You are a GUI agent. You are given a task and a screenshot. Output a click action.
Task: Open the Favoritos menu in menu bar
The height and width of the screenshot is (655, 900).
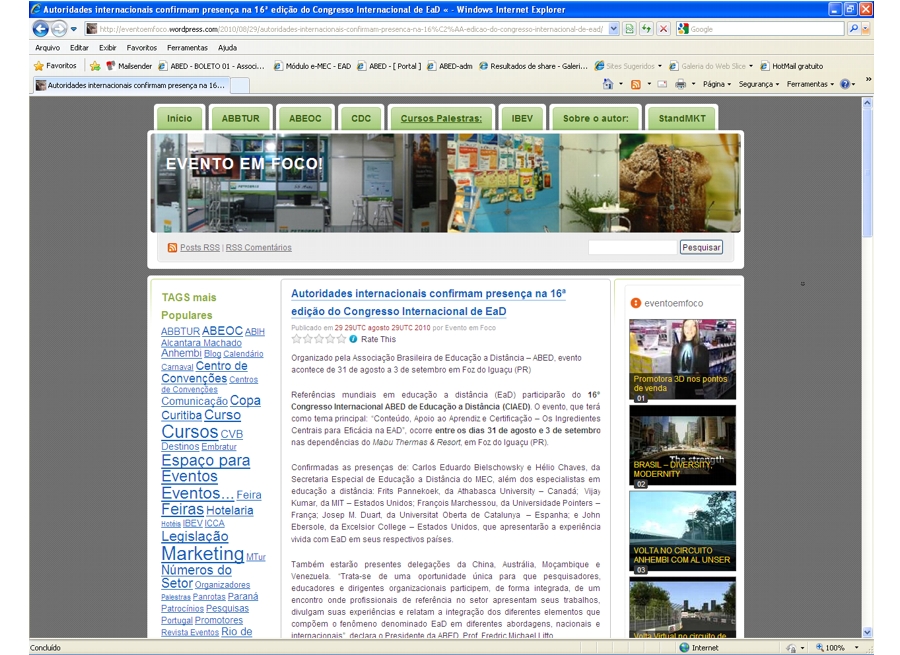point(141,48)
